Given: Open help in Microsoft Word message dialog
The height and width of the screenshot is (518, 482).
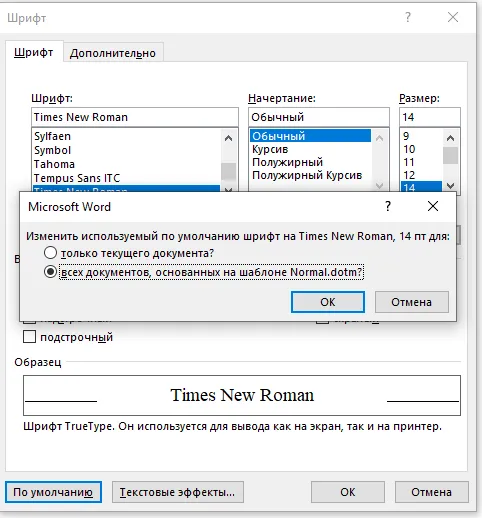Looking at the screenshot, I should click(388, 206).
